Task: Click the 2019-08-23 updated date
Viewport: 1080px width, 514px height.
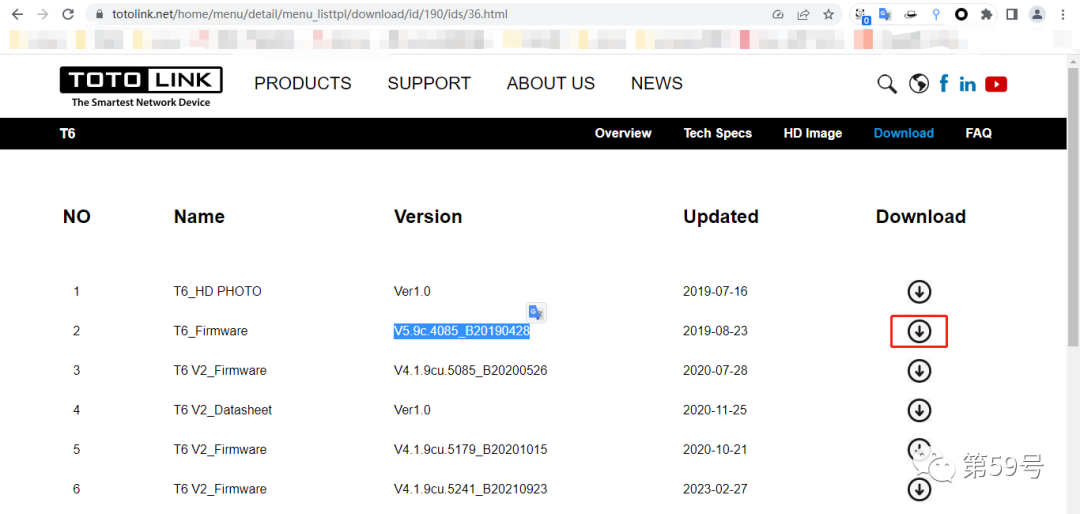Action: point(715,331)
